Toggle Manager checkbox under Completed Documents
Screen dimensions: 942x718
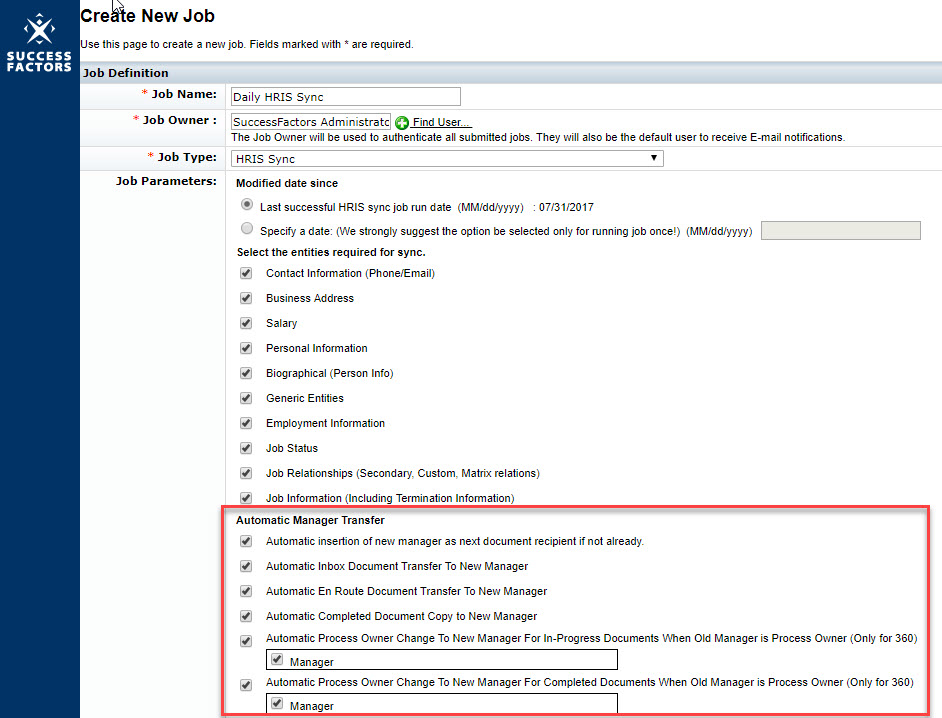pos(277,704)
